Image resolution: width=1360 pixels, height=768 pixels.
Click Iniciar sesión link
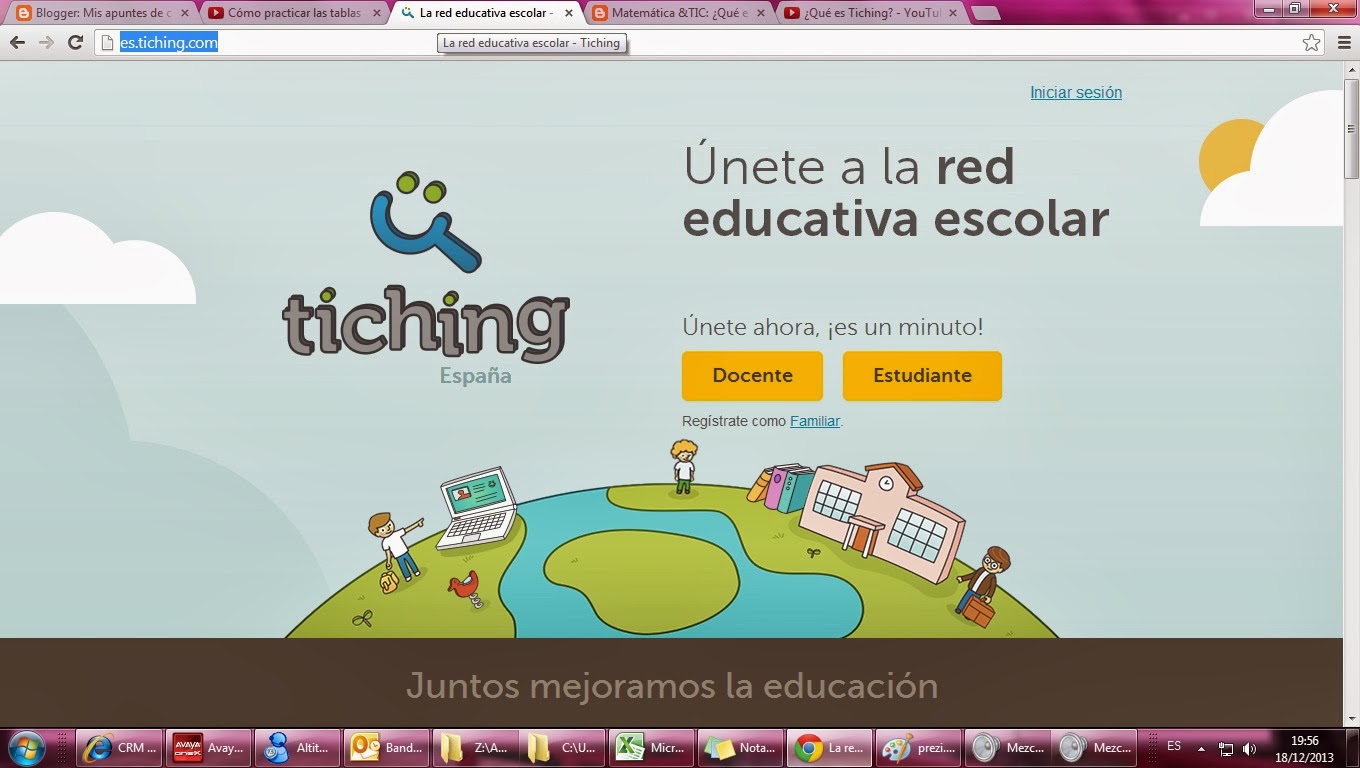(x=1076, y=92)
